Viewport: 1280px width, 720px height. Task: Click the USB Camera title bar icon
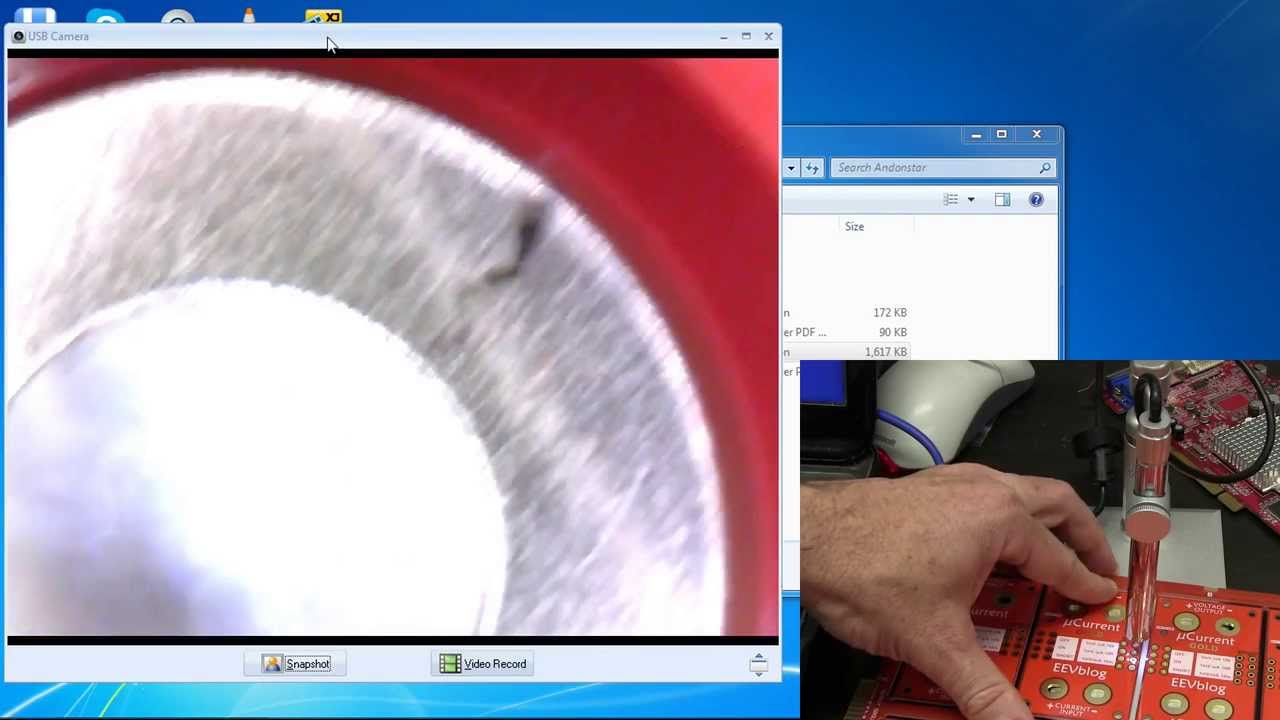point(18,36)
